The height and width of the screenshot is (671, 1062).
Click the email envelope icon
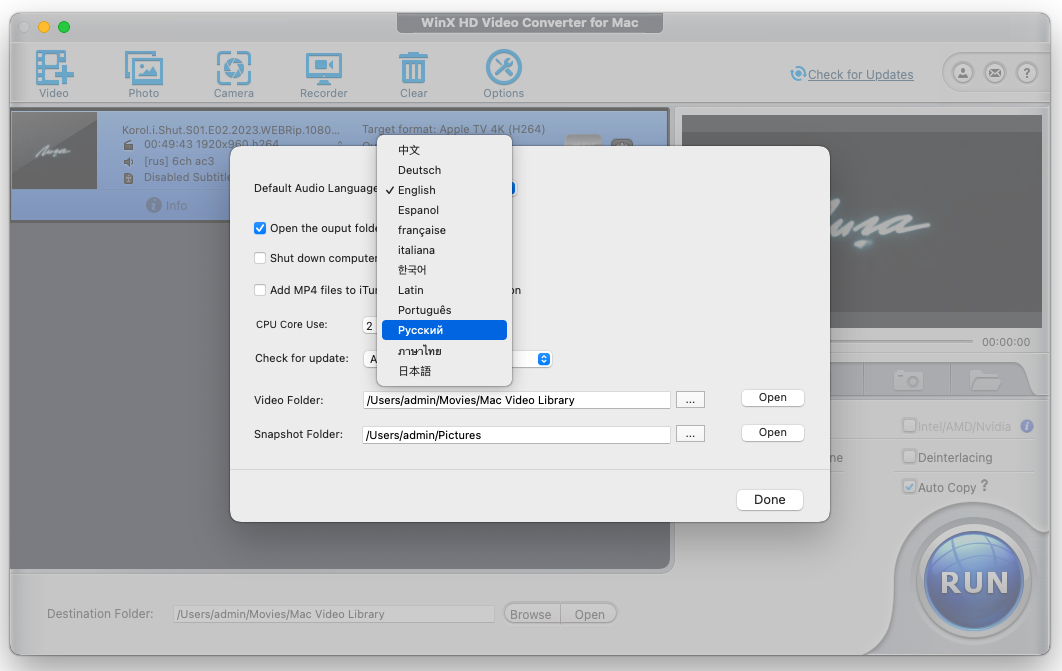click(994, 72)
